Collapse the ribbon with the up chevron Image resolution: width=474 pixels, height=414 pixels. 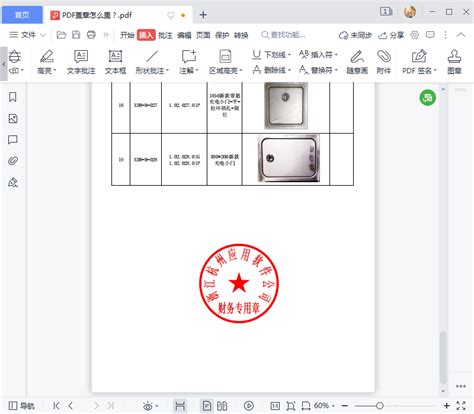click(x=461, y=35)
